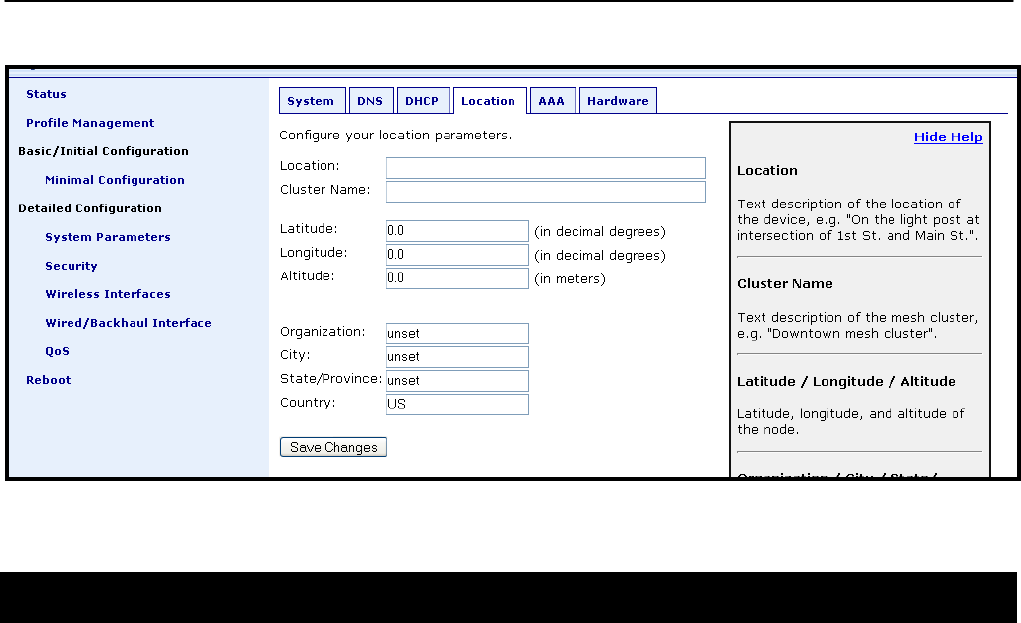Click the Save Changes button

point(333,447)
